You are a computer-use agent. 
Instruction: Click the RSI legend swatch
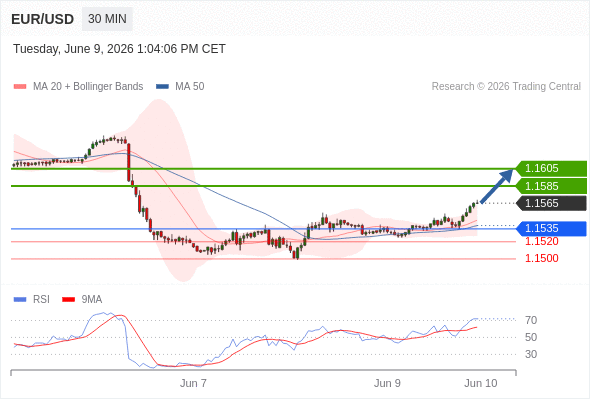point(20,300)
